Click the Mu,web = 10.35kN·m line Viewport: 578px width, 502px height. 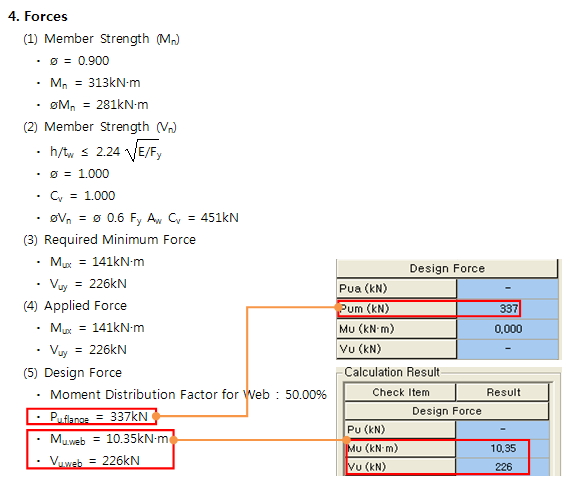point(109,439)
